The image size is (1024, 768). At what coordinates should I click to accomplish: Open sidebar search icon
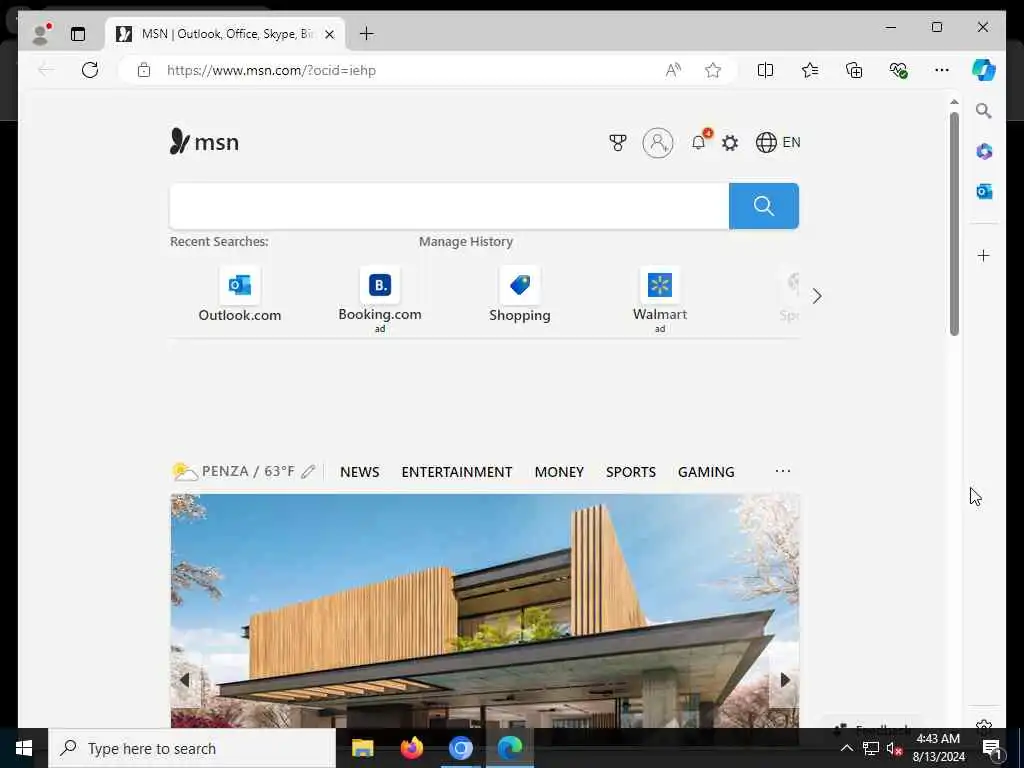click(x=984, y=111)
